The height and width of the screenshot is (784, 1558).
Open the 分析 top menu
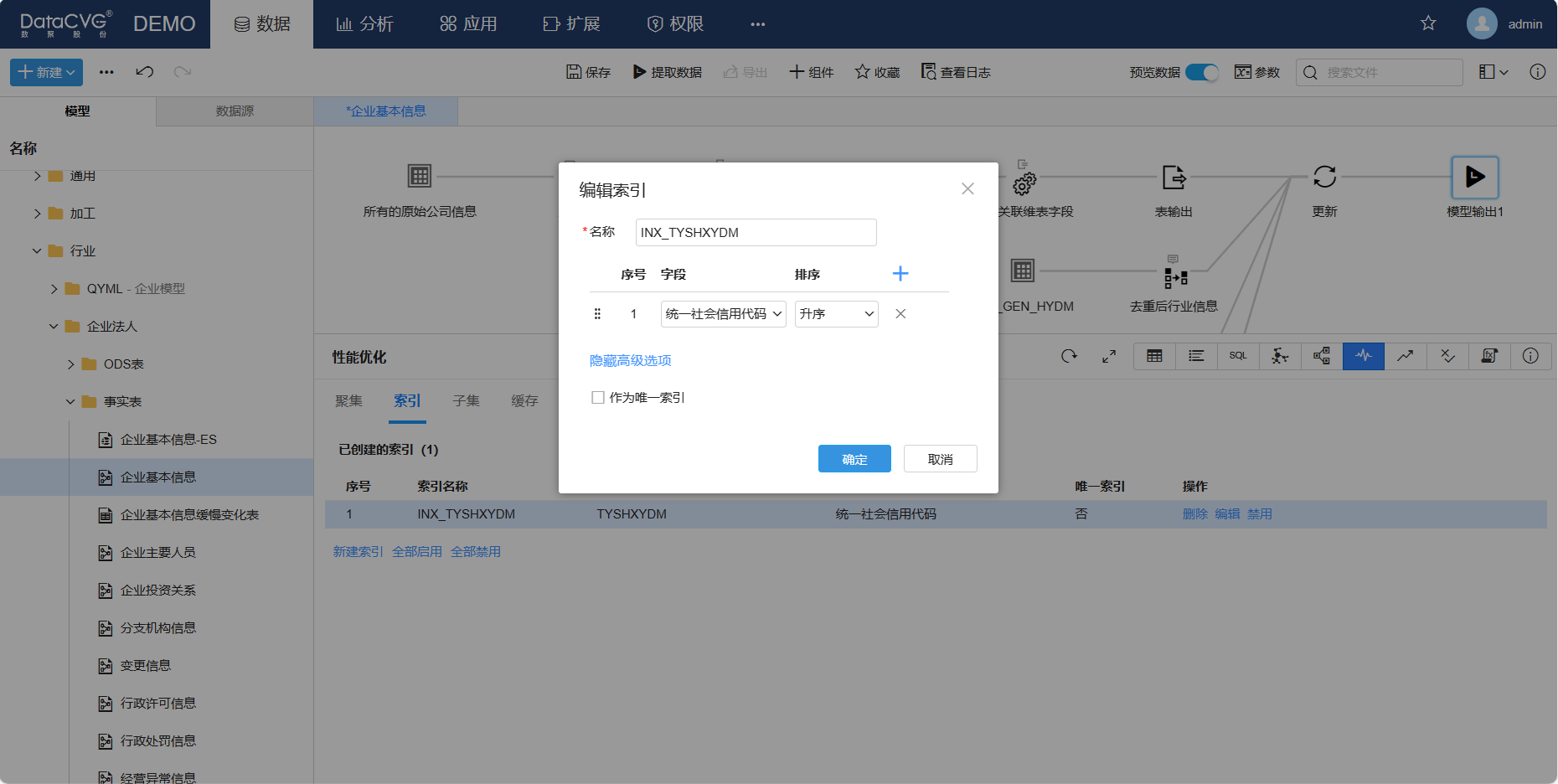point(364,24)
